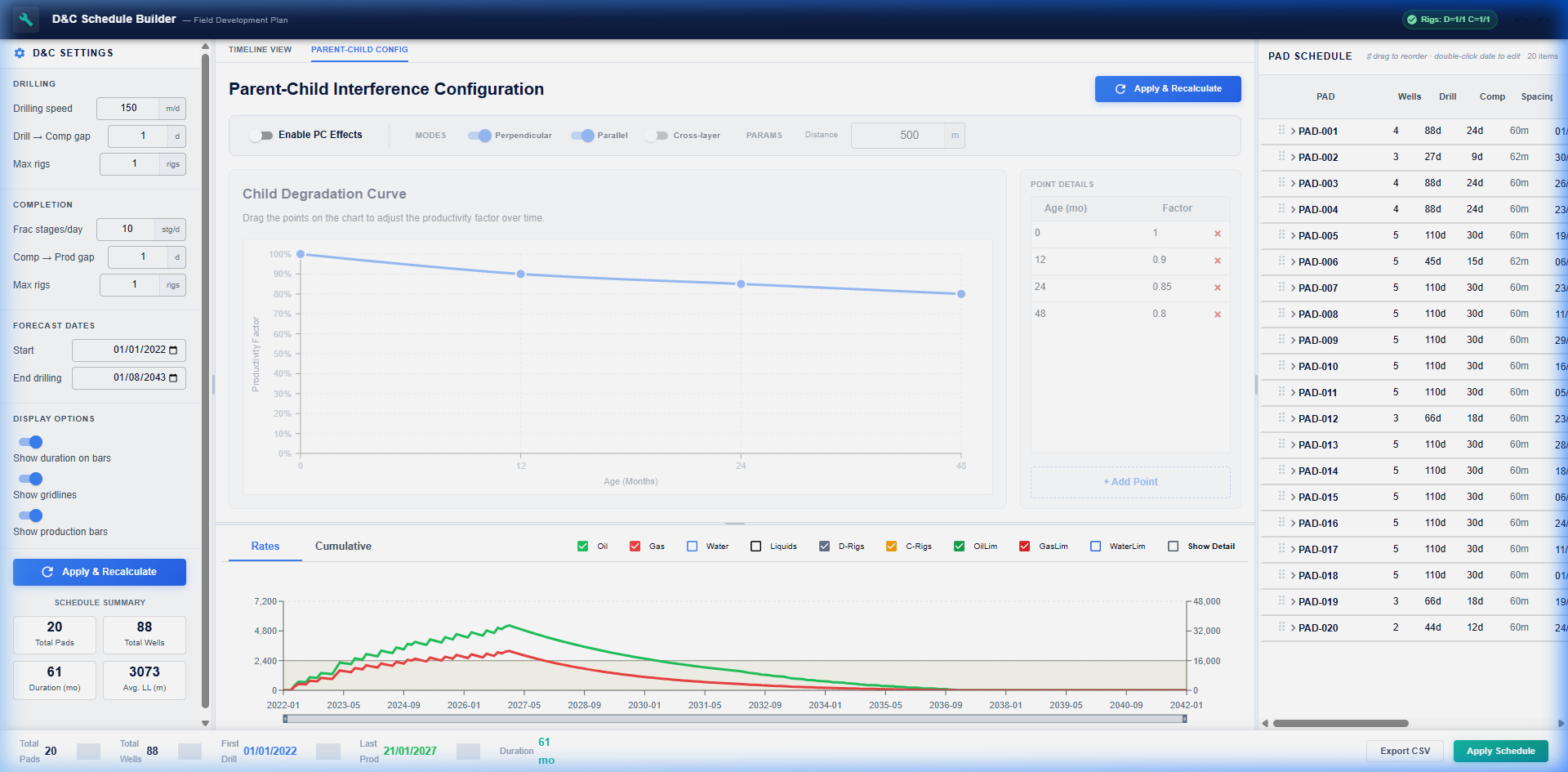Open calendar icon in End drilling field
The width and height of the screenshot is (1568, 772).
tap(173, 378)
